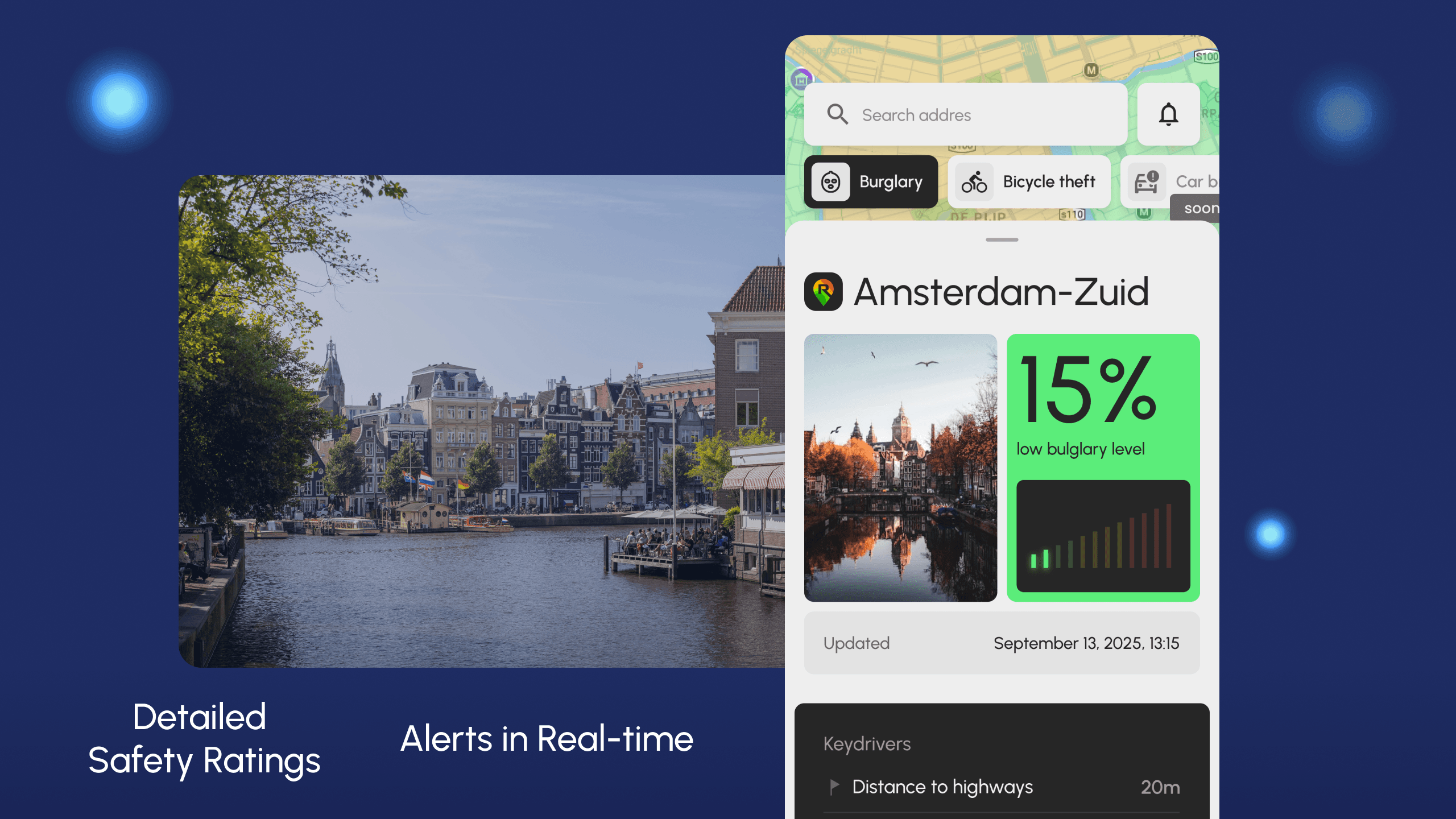Click the metro M marker on map
Screen dimensions: 1456x819
pyautogui.click(x=1090, y=71)
